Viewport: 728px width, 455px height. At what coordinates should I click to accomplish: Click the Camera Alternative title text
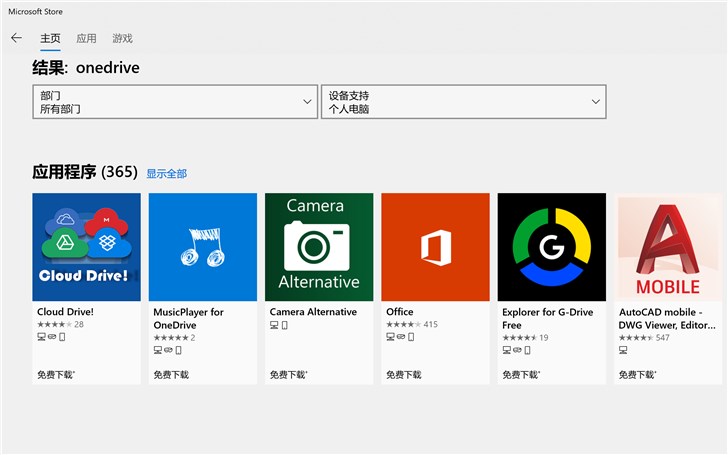[313, 312]
